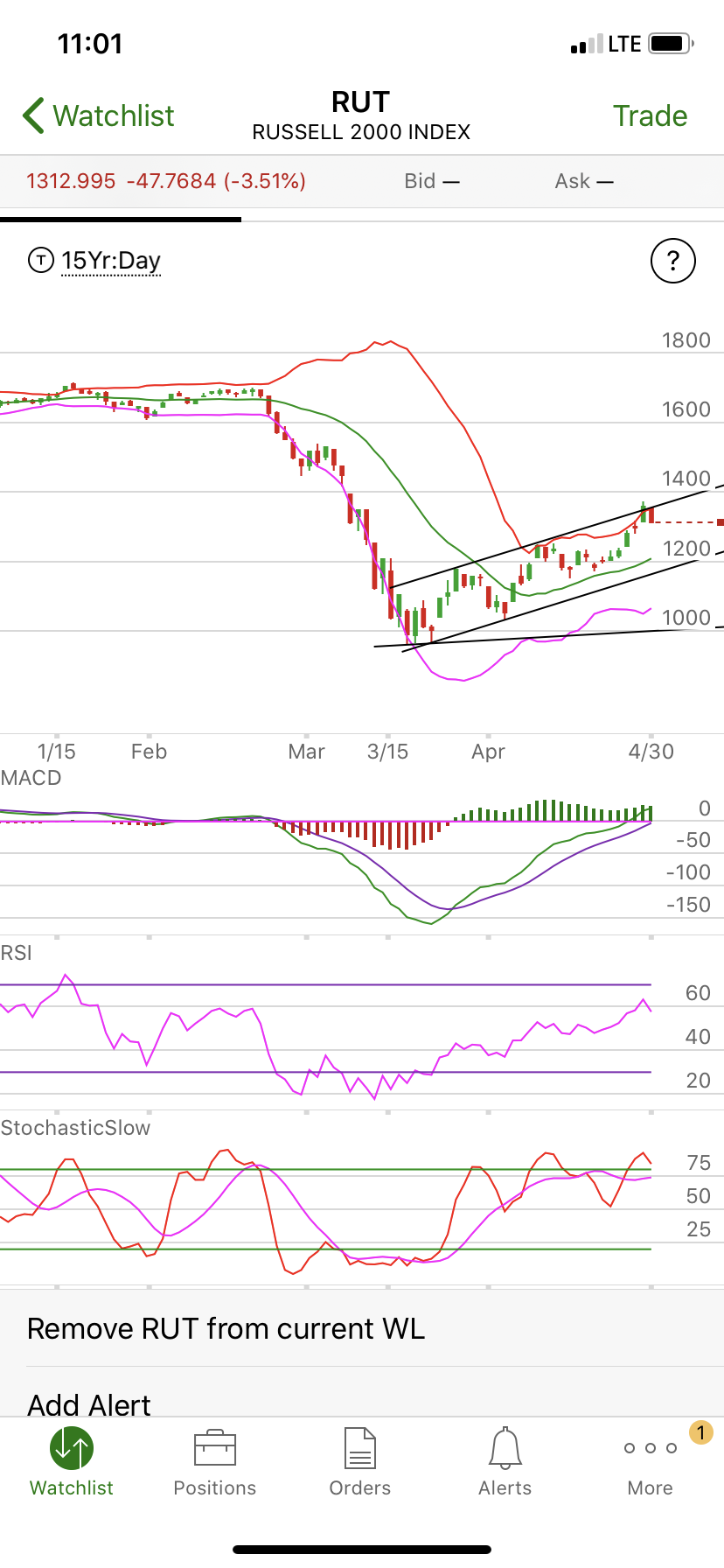This screenshot has width=724, height=1568.
Task: Choose Add Alert option
Action: [89, 1404]
